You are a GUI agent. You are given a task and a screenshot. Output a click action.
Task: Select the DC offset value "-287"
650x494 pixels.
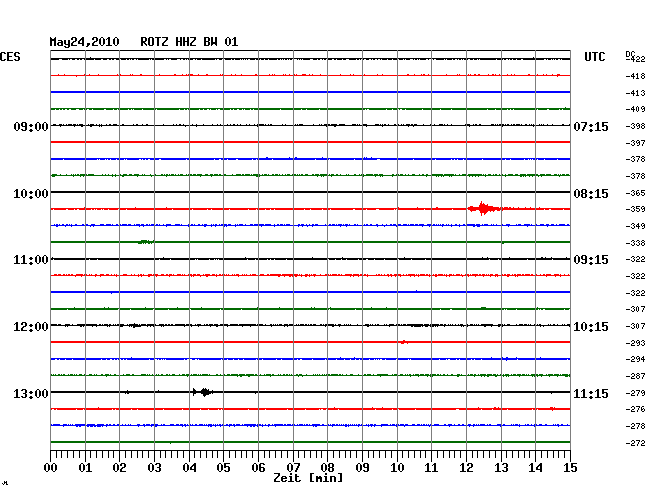(635, 376)
